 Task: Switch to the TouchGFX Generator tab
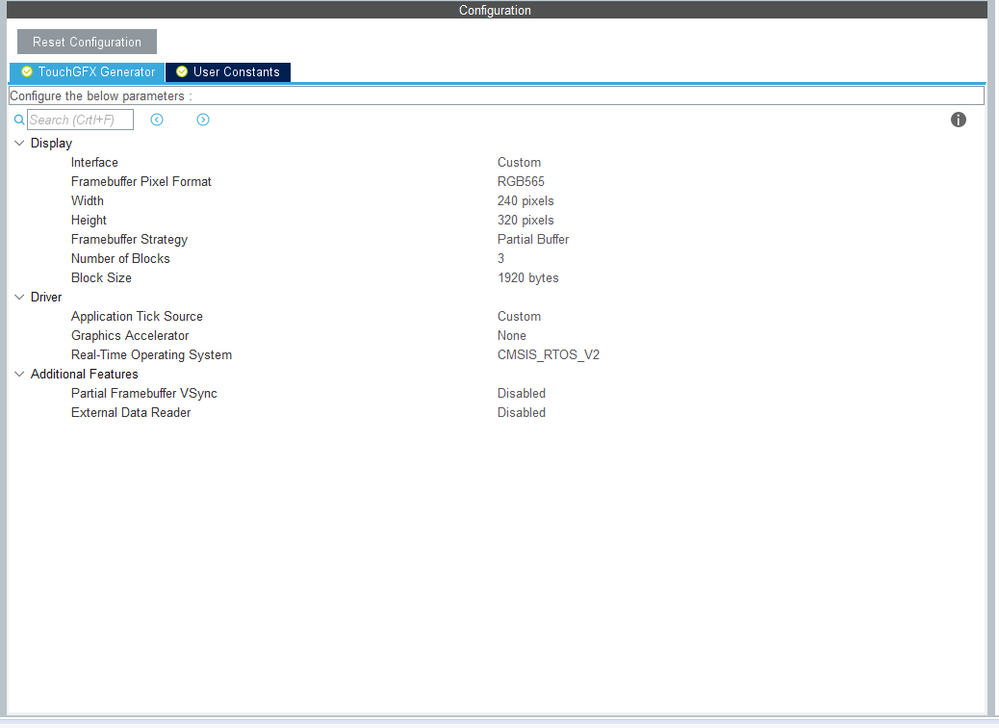tap(87, 72)
